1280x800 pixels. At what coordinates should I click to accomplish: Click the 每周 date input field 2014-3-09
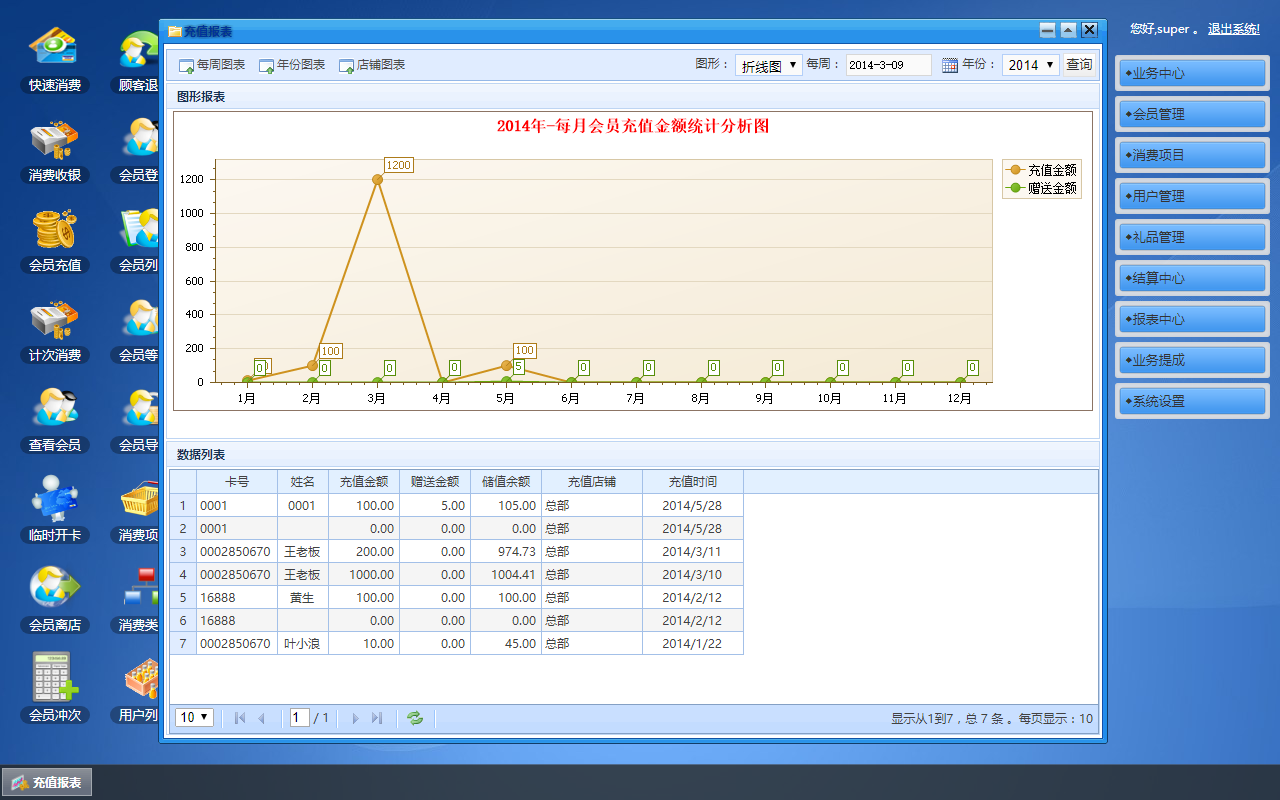pyautogui.click(x=888, y=65)
